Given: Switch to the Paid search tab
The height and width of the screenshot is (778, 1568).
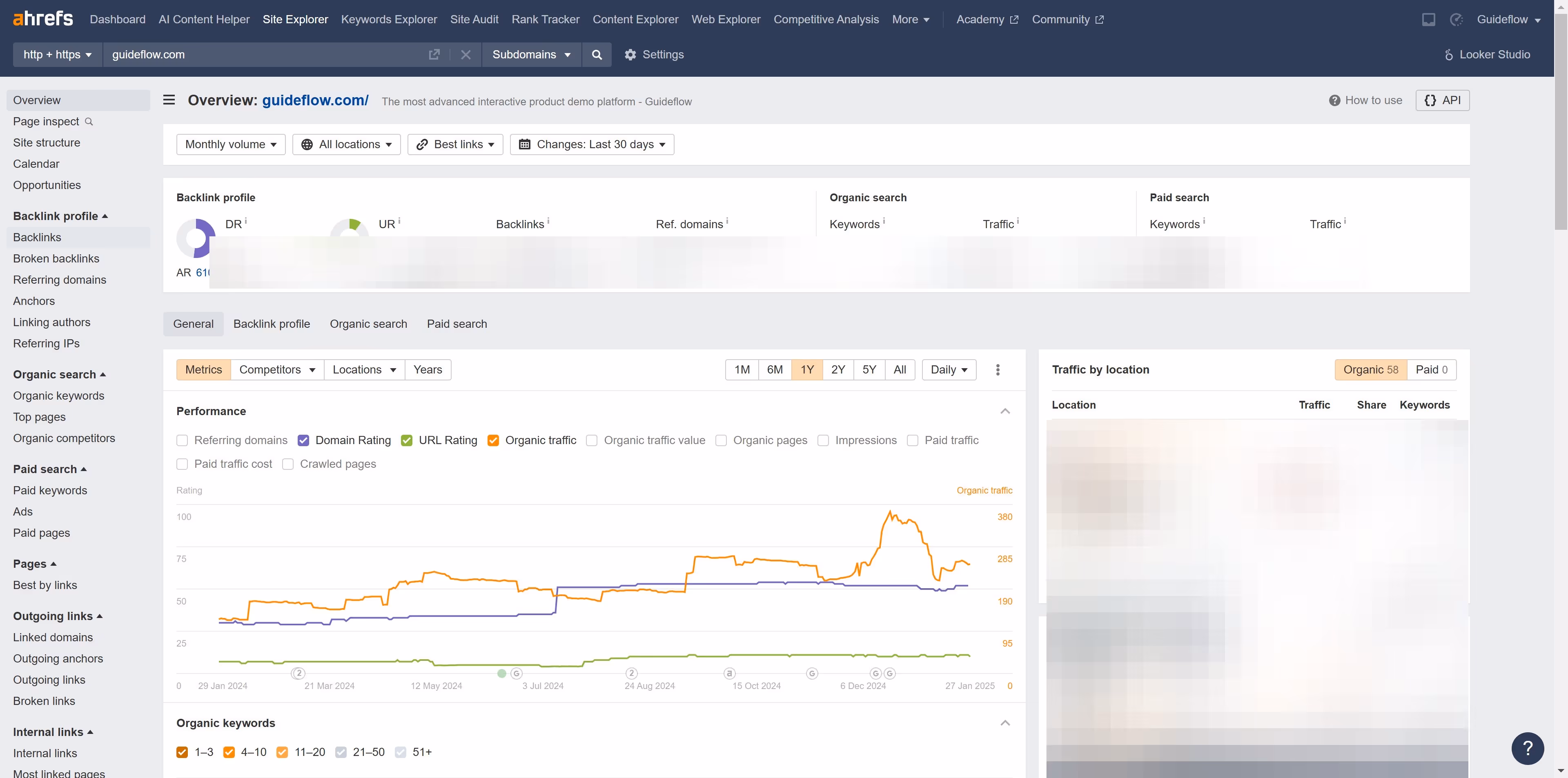Looking at the screenshot, I should tap(457, 324).
